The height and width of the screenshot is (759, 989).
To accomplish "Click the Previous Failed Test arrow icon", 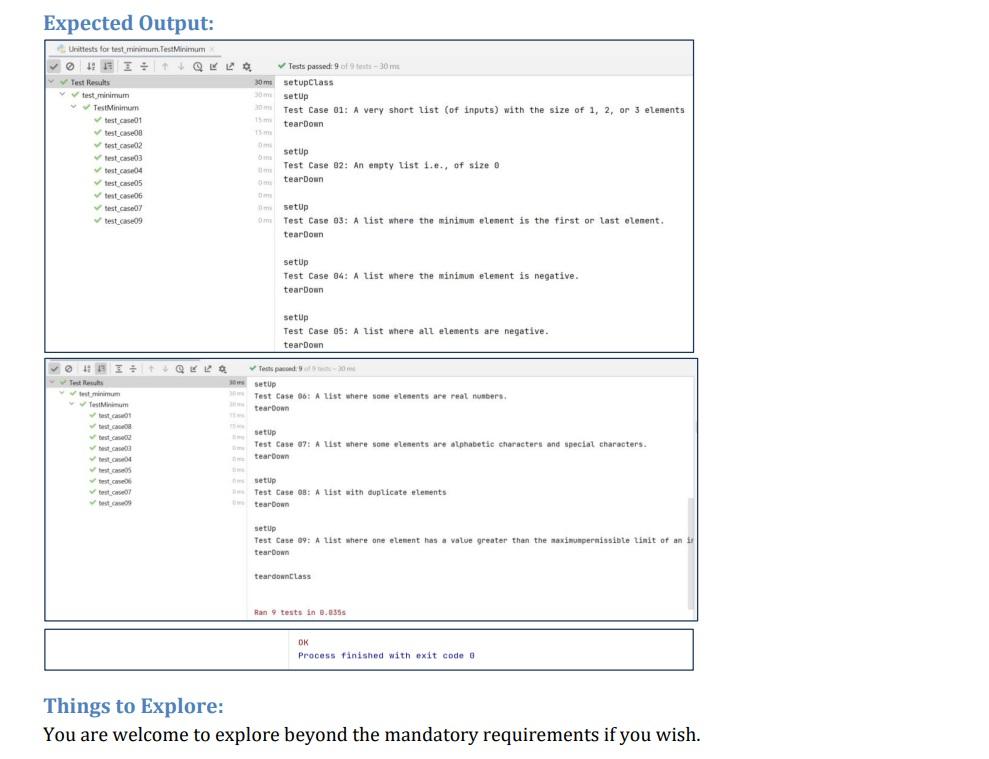I will [165, 66].
